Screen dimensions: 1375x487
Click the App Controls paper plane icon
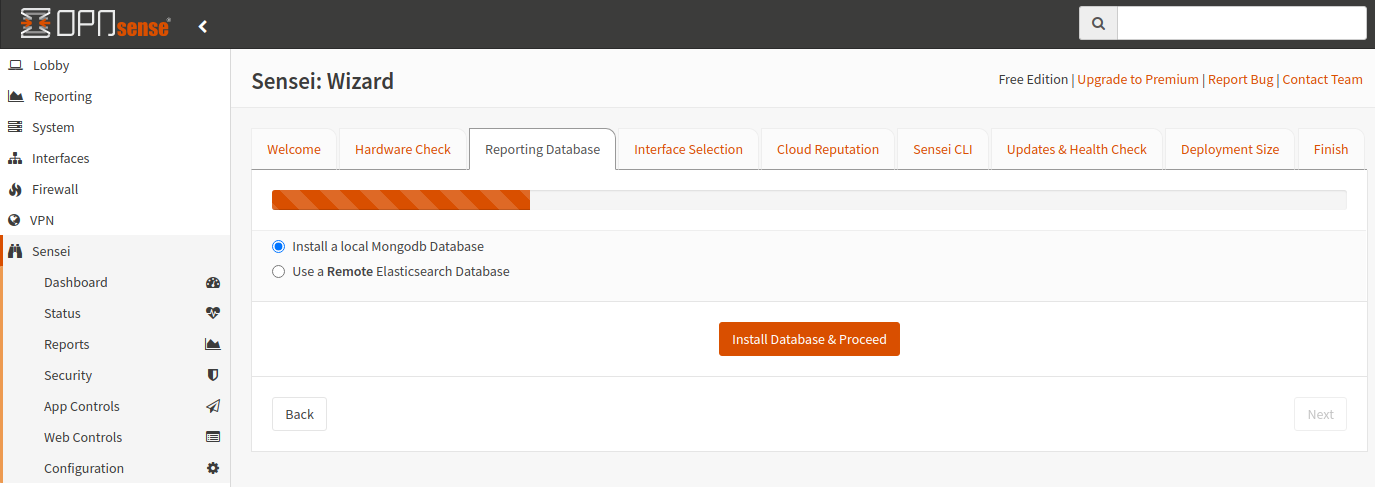pos(212,407)
